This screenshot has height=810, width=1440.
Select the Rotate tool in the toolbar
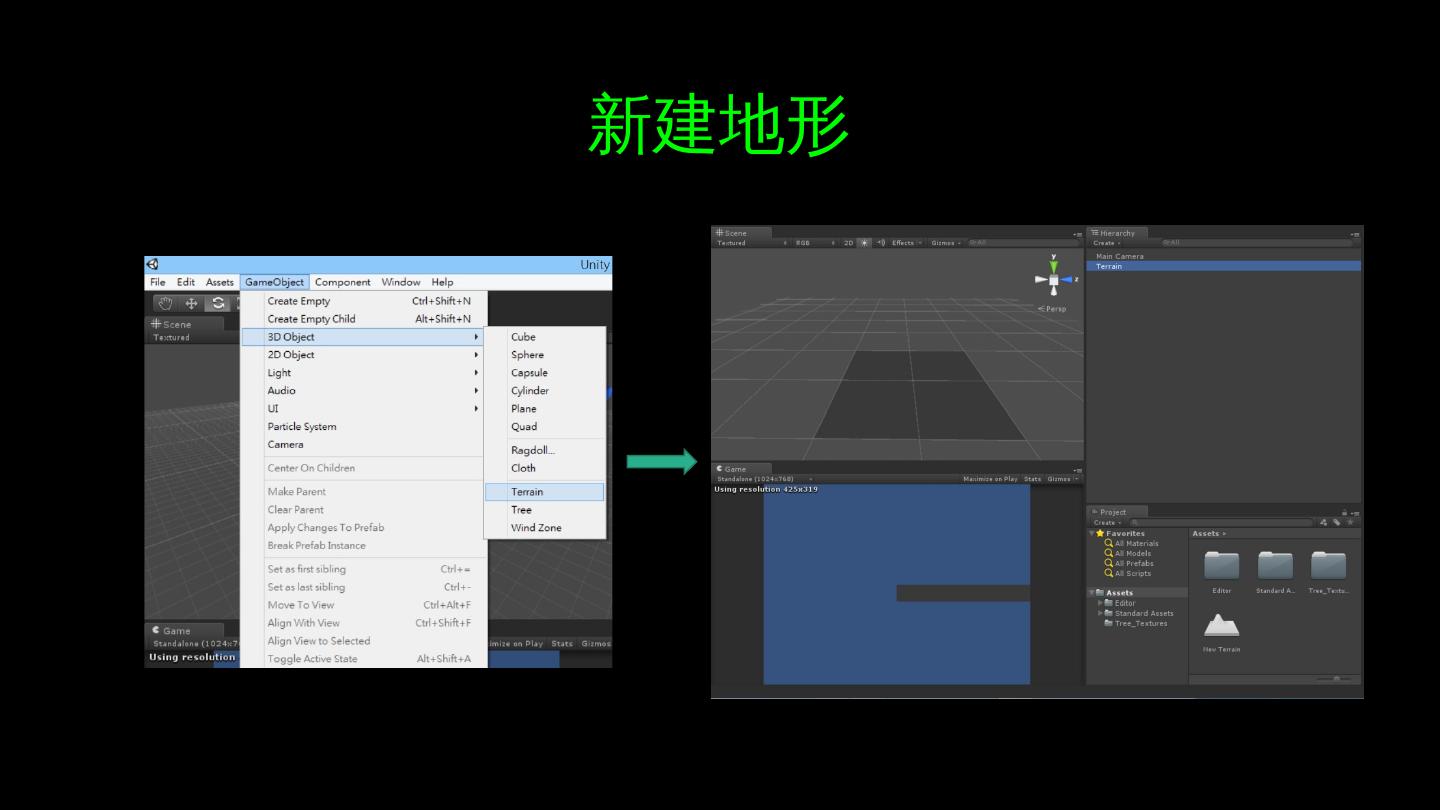pos(218,304)
